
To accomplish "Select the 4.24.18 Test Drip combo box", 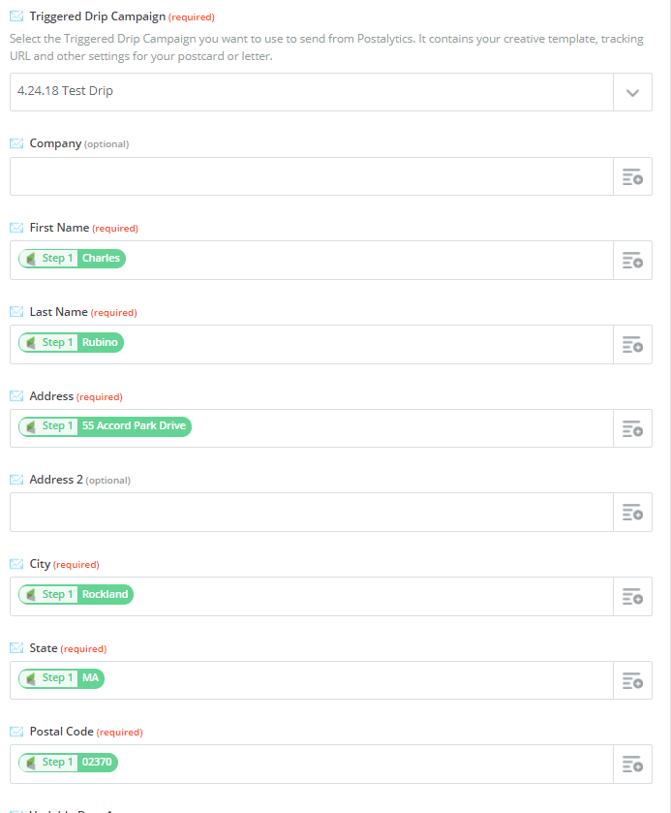I will coord(331,92).
